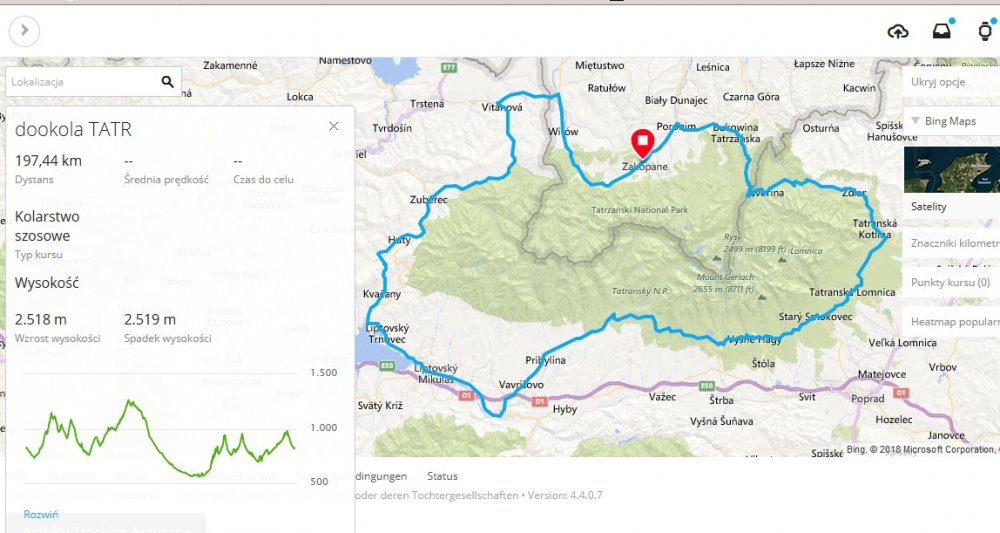Click the cloud upload icon
1000x533 pixels.
(x=898, y=31)
